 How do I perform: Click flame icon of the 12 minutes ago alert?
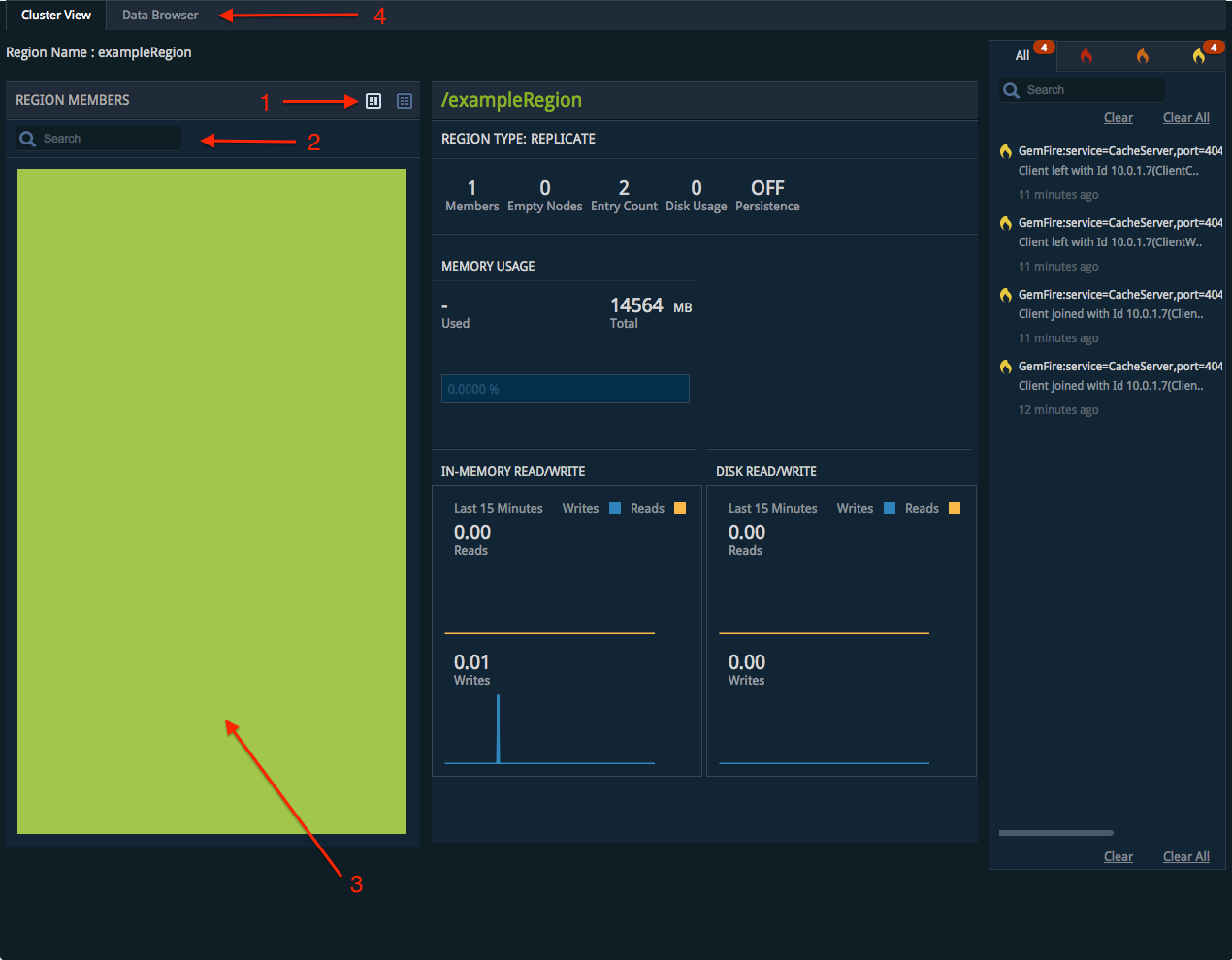1006,367
